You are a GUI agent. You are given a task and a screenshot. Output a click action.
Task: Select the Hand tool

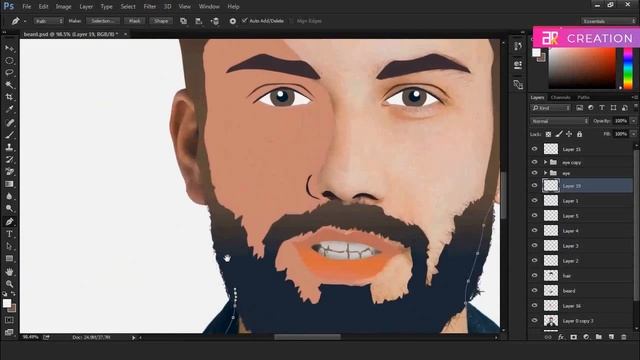pos(9,271)
